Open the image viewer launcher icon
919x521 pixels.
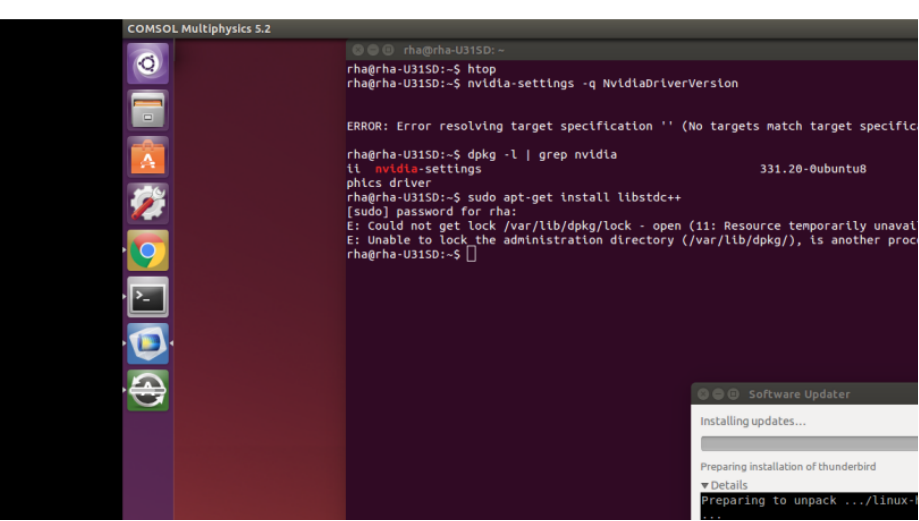pos(148,343)
